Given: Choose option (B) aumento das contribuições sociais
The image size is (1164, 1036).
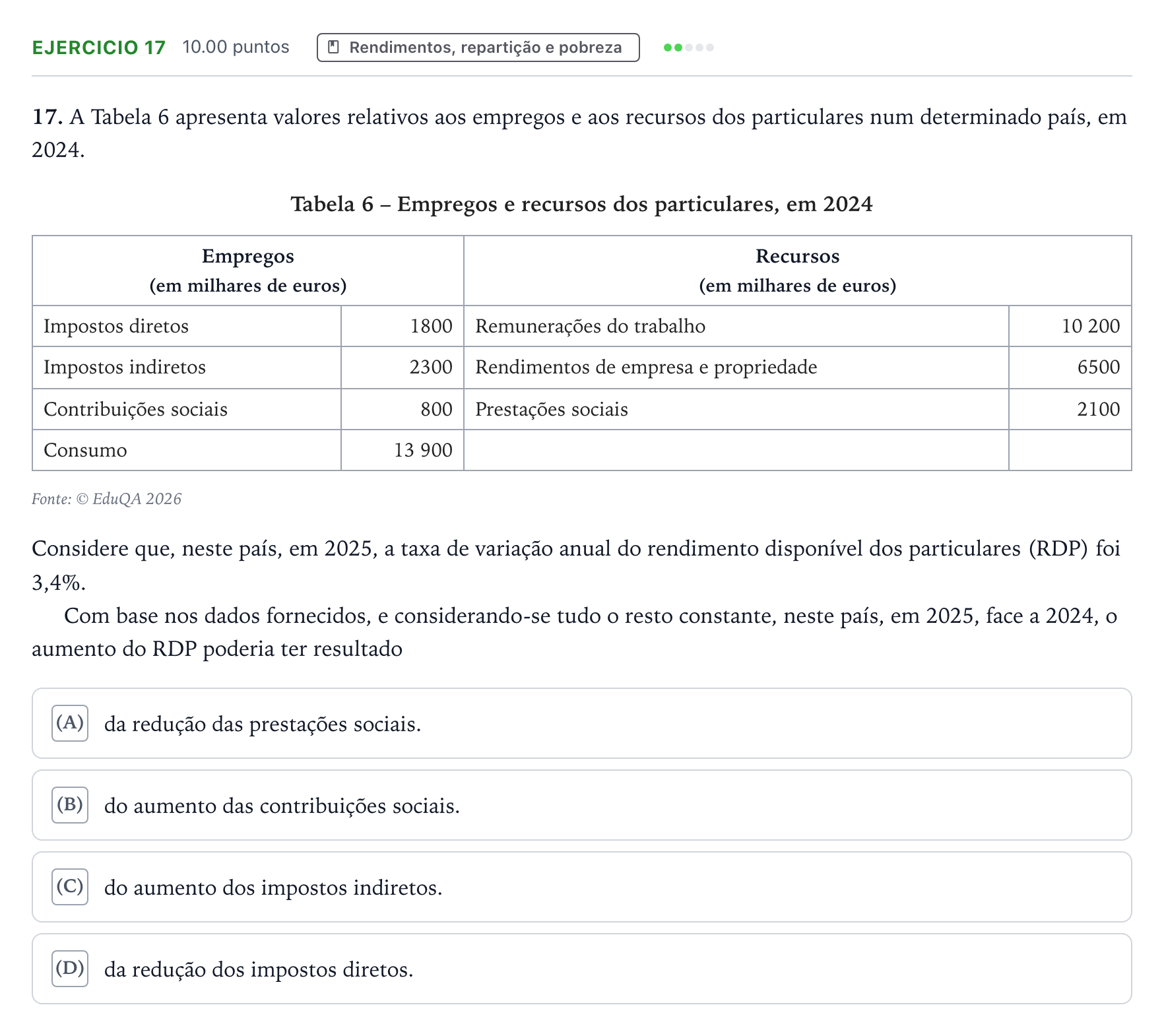Looking at the screenshot, I should (x=581, y=805).
